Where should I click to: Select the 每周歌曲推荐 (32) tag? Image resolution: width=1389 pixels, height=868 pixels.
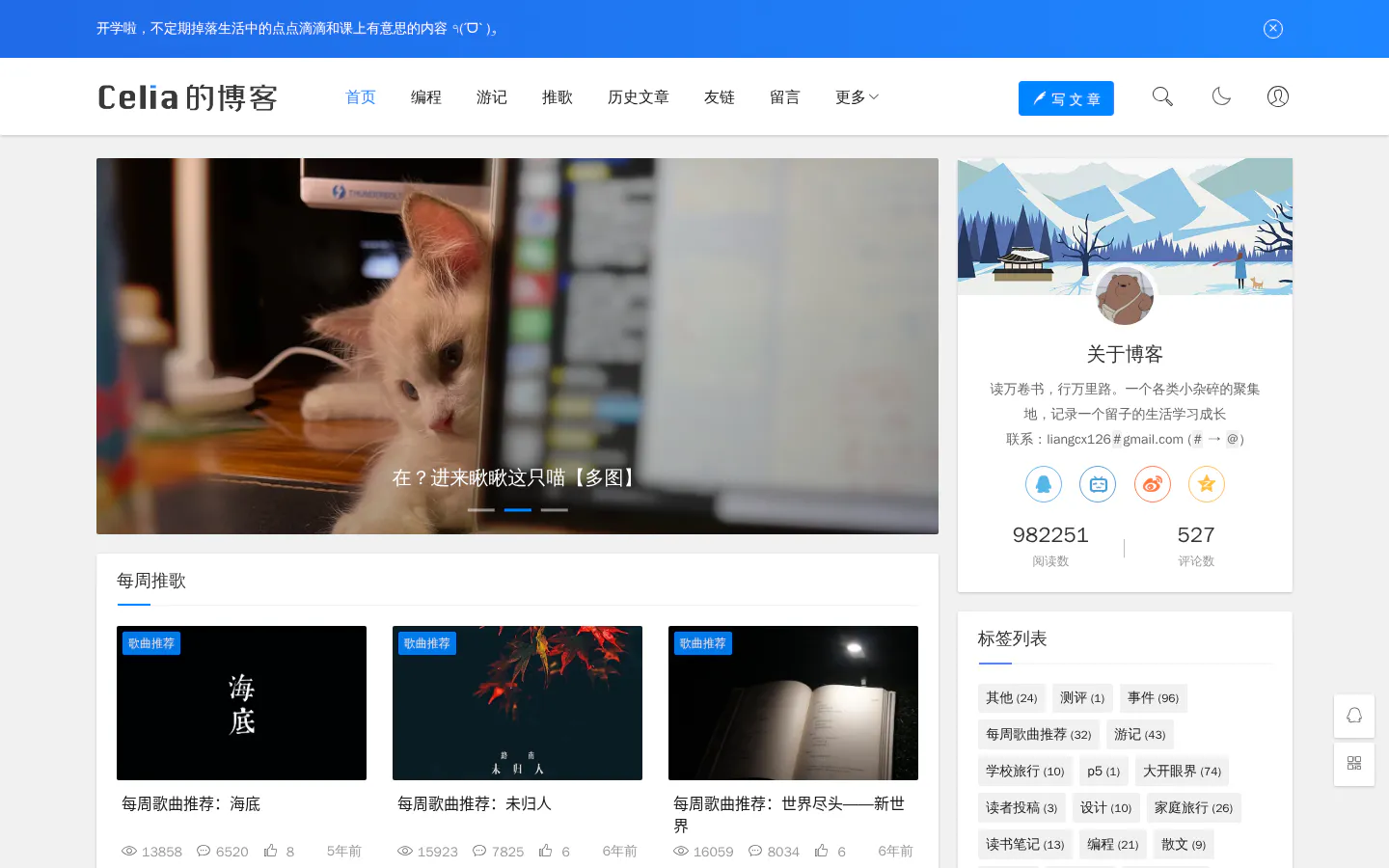pyautogui.click(x=1039, y=735)
